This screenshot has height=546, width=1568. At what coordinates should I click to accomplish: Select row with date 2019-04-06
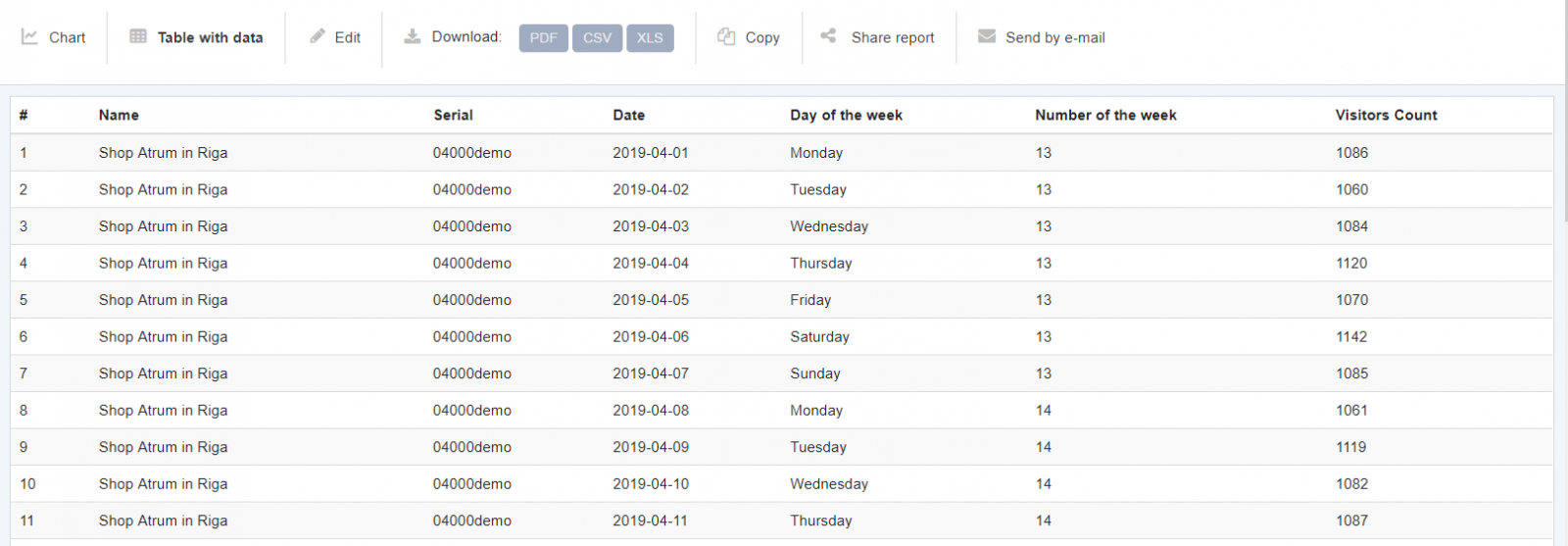[x=651, y=336]
